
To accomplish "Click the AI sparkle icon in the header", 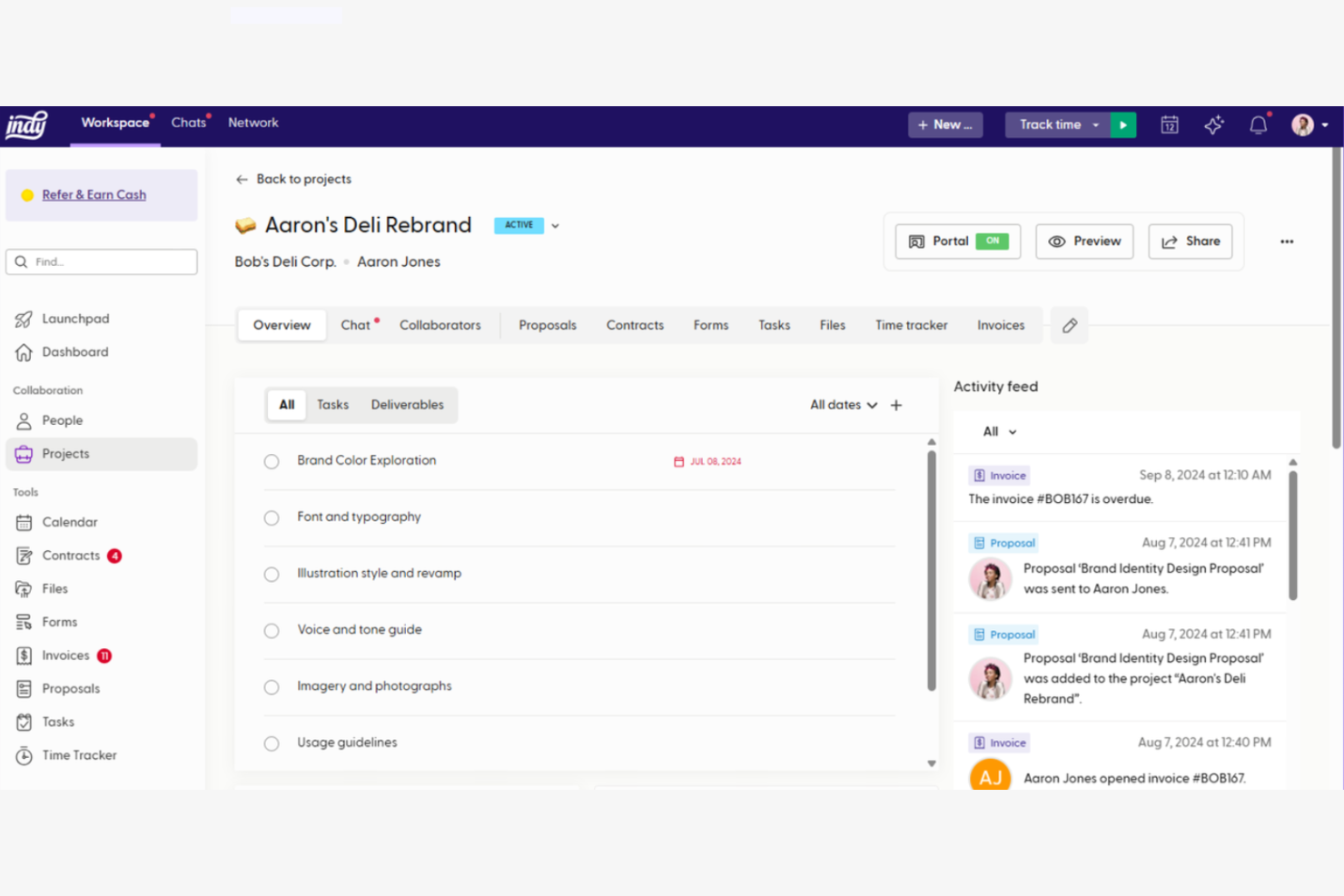I will tap(1214, 125).
